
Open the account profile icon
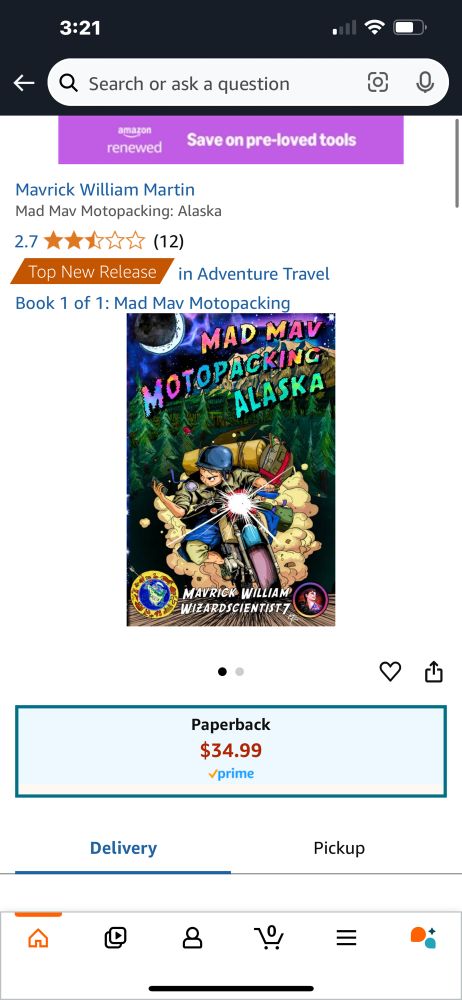192,937
